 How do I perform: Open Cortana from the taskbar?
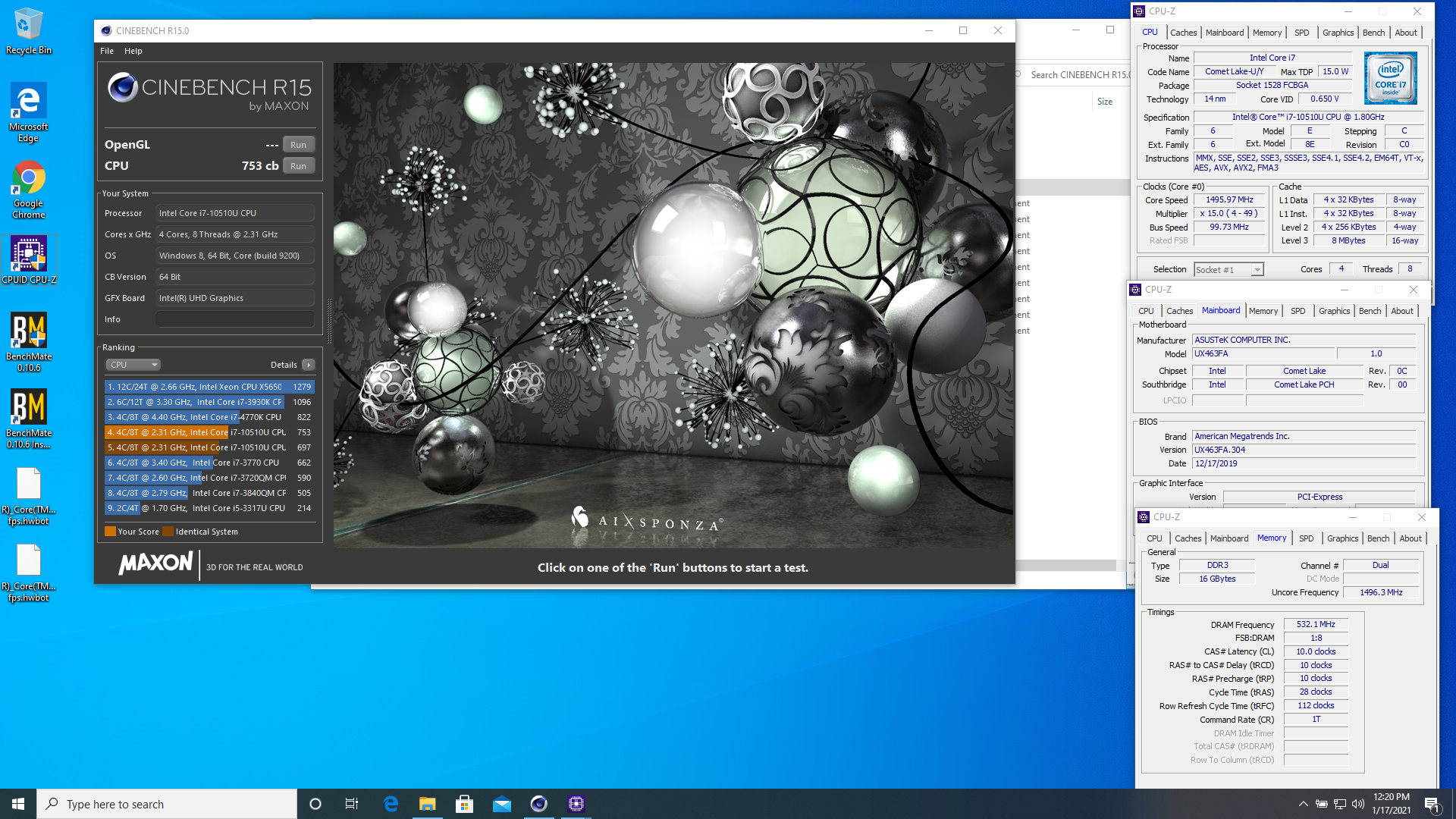(x=315, y=804)
